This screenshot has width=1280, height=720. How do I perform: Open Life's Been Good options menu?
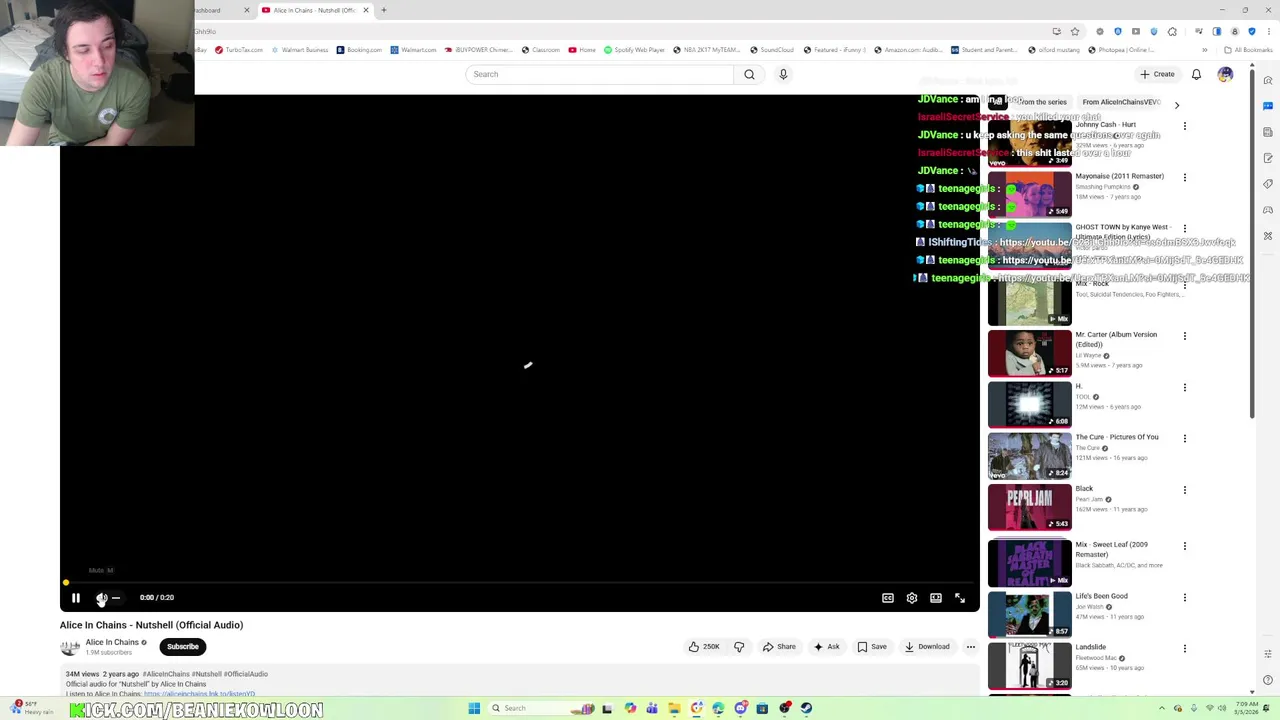click(1185, 597)
